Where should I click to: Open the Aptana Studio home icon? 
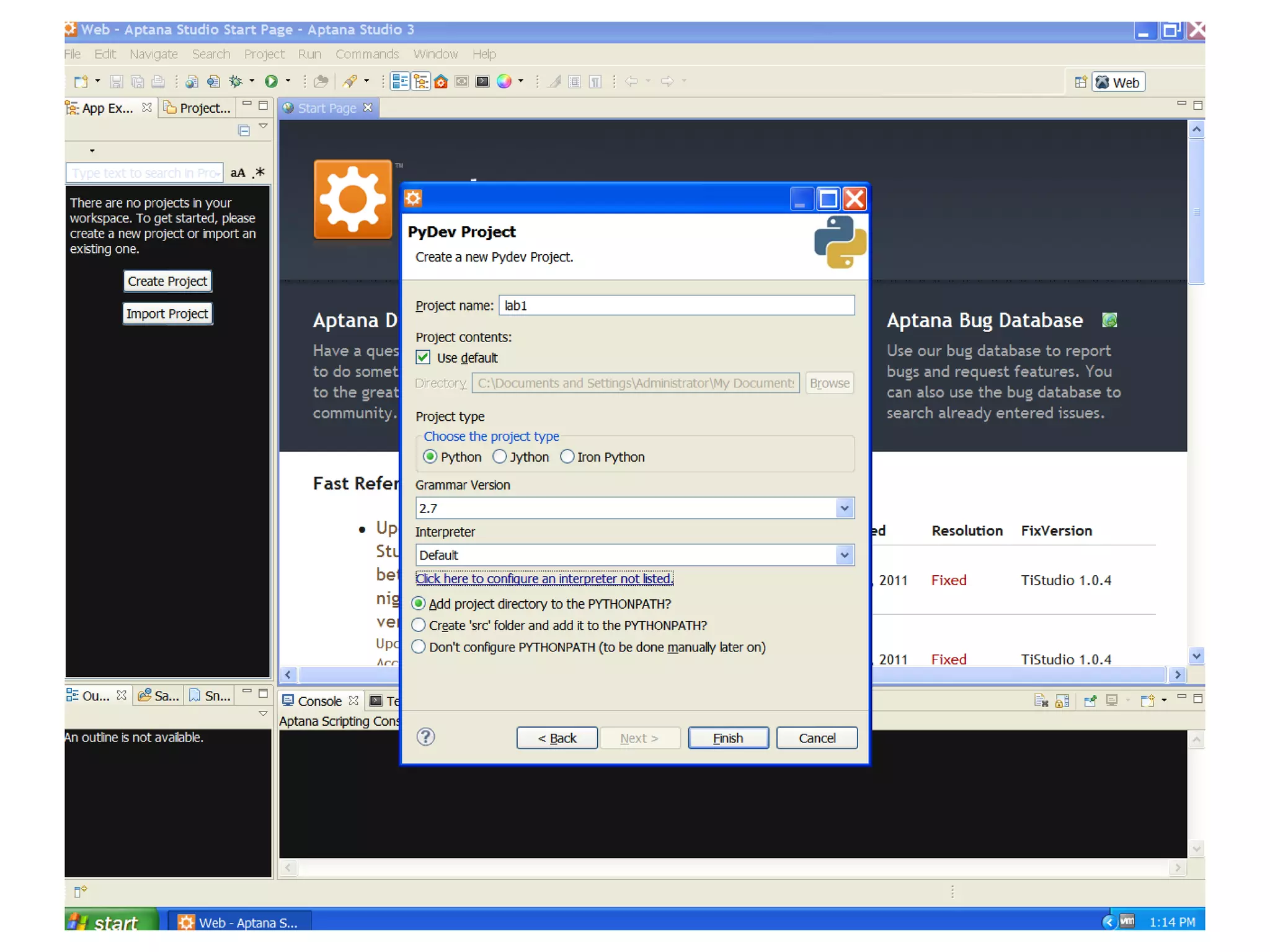pyautogui.click(x=441, y=82)
